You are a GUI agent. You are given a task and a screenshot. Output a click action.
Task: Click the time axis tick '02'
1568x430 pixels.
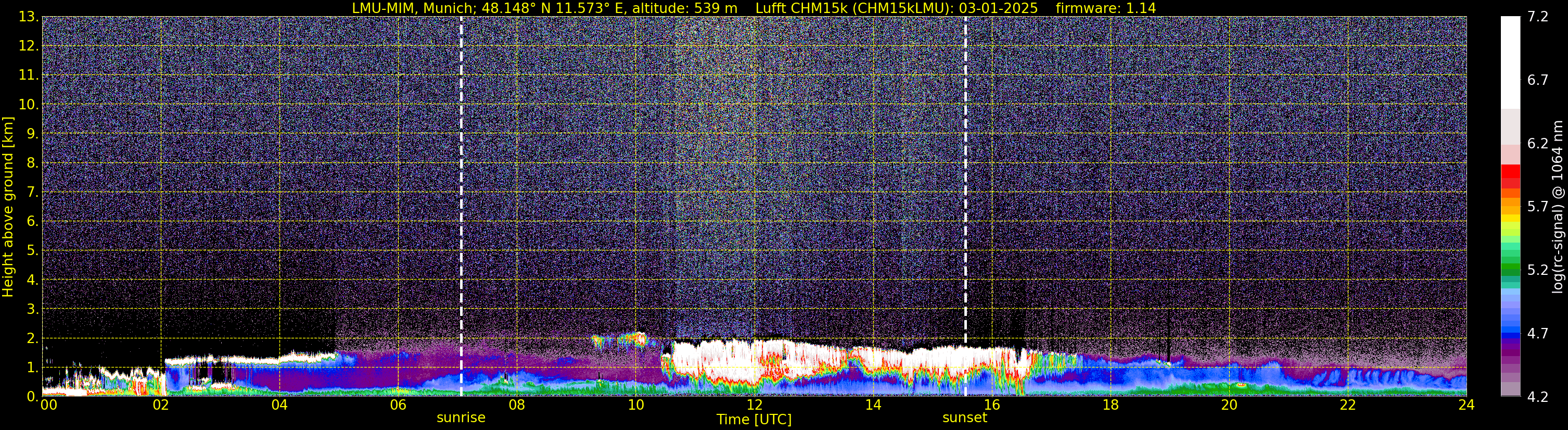click(161, 405)
